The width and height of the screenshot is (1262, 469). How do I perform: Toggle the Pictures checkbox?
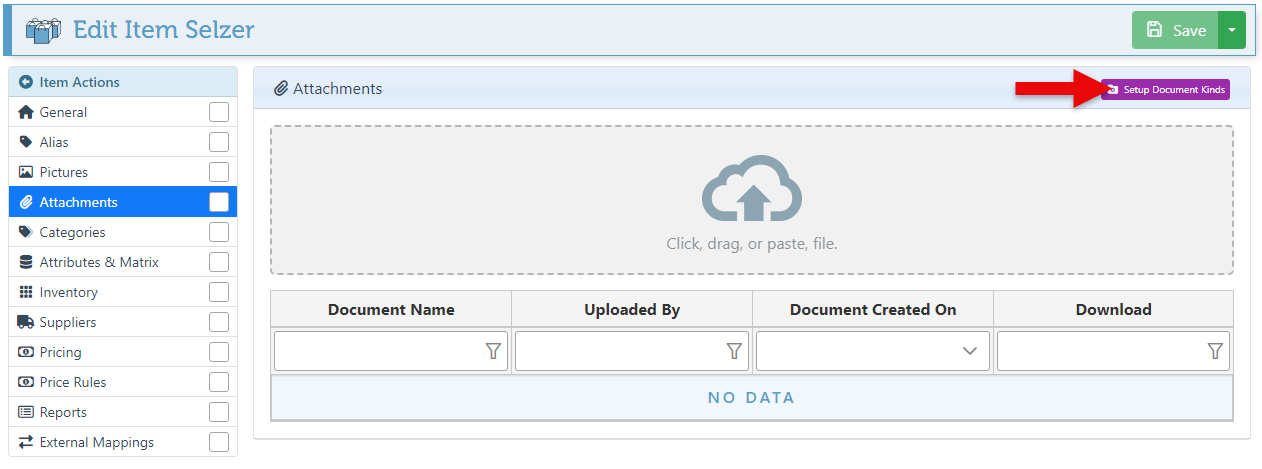[219, 172]
